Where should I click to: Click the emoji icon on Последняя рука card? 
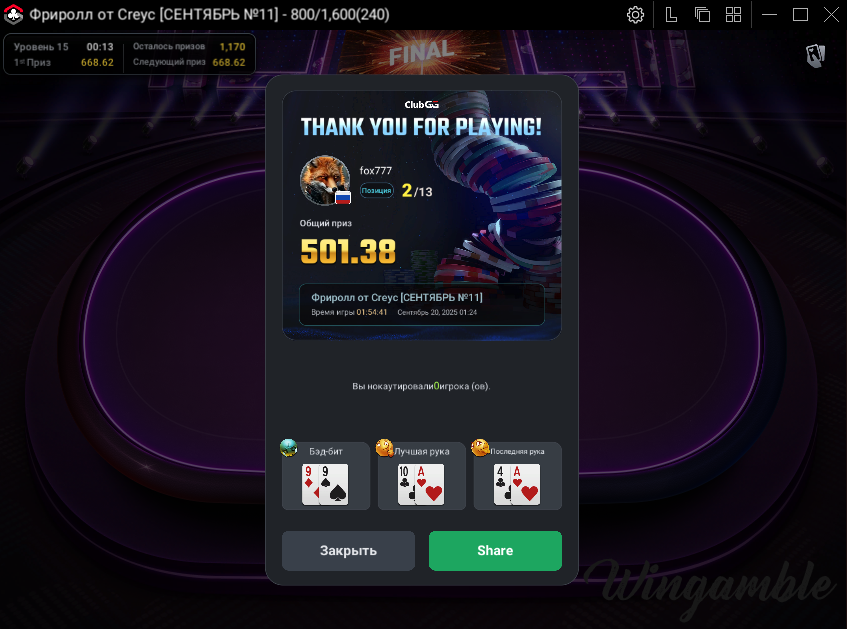(480, 447)
